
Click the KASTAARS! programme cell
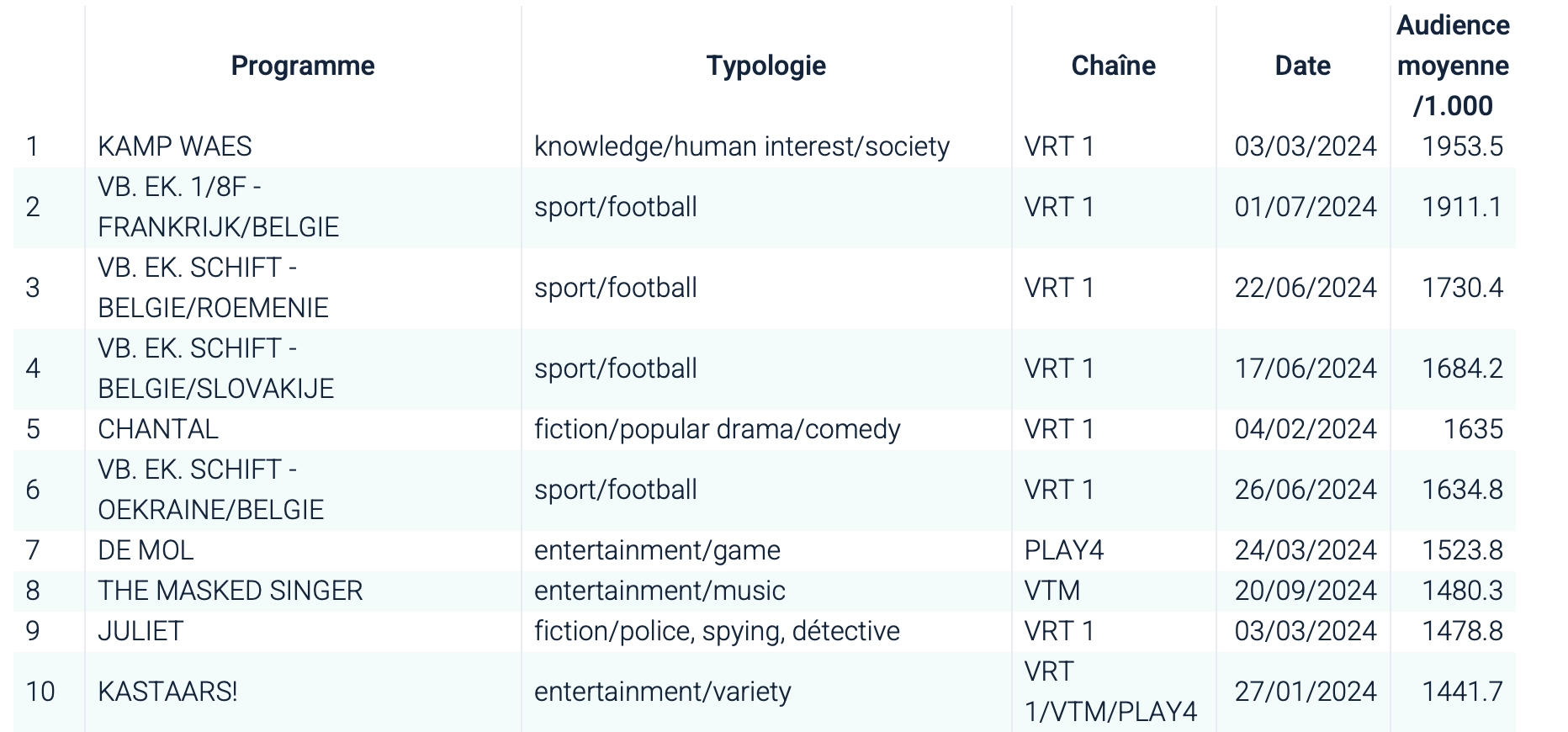pos(167,692)
